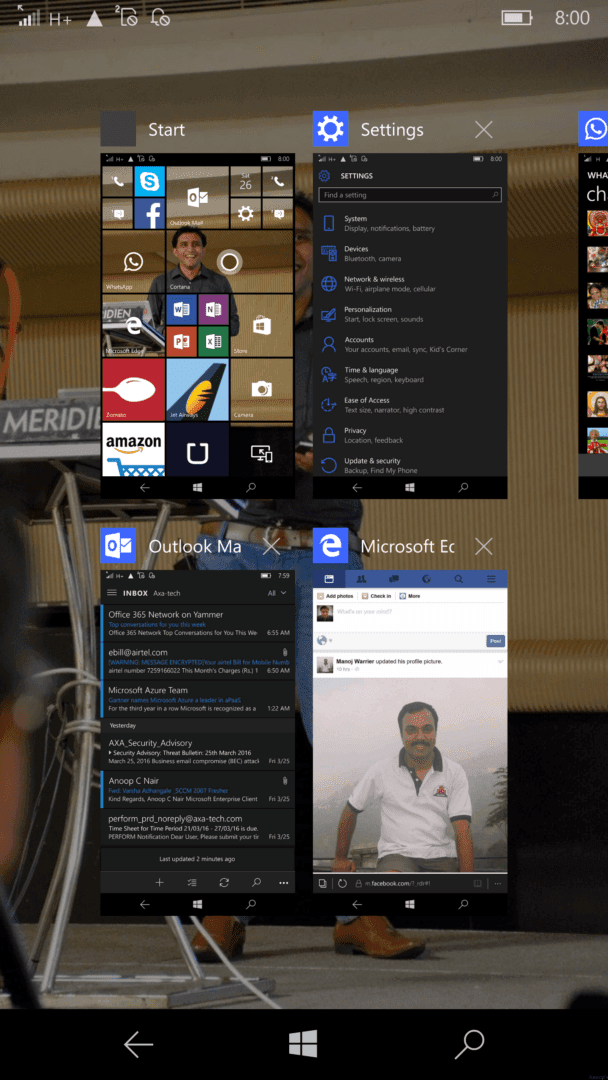Open the ebill@airtel.com email

(x=198, y=661)
